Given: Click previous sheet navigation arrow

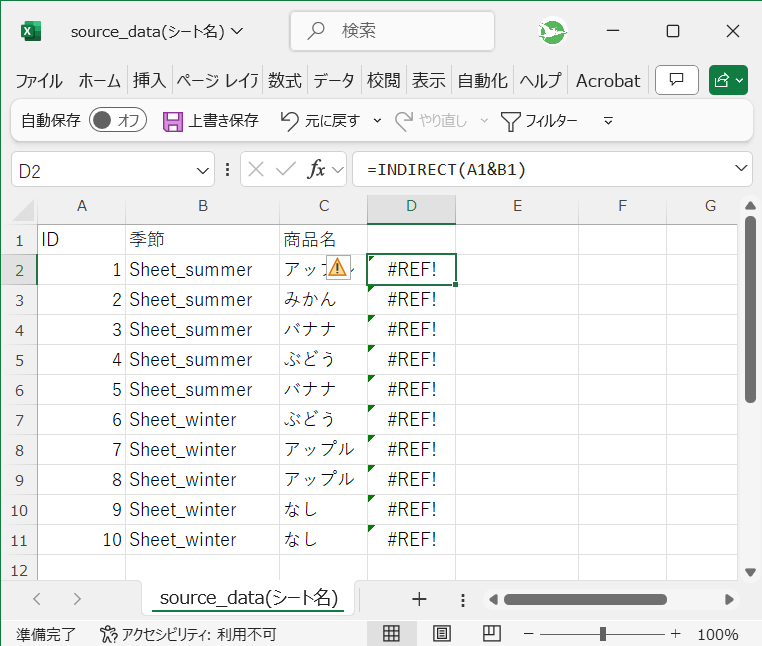Looking at the screenshot, I should pos(37,599).
